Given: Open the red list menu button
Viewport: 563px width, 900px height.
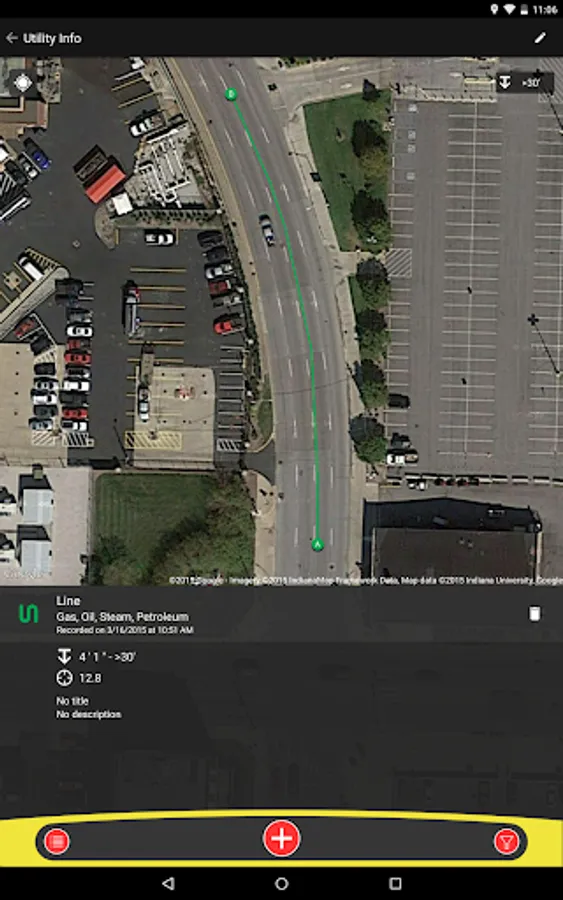Looking at the screenshot, I should point(57,841).
